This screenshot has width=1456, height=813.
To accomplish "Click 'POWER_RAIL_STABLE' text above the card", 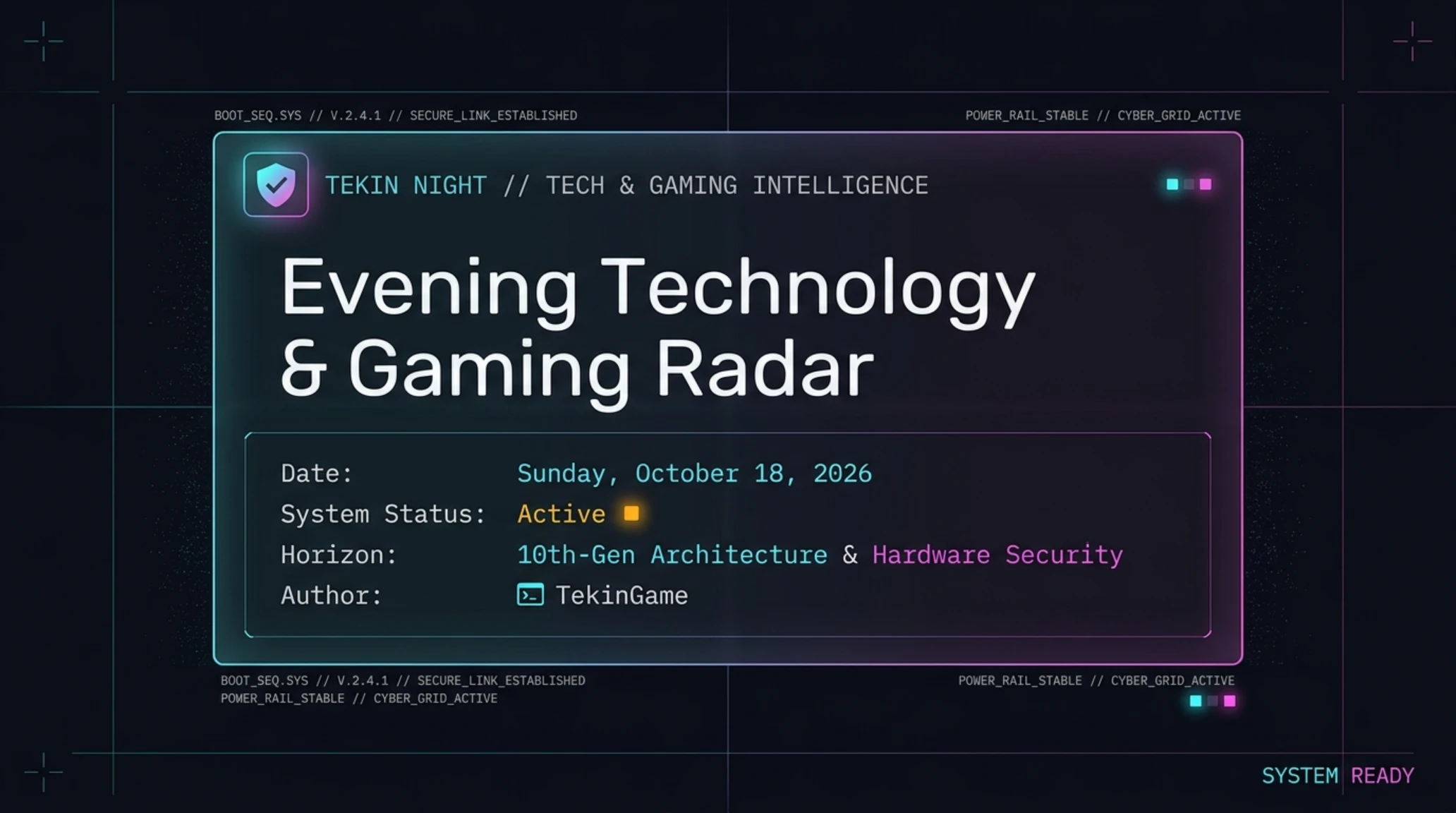I will tap(1026, 116).
